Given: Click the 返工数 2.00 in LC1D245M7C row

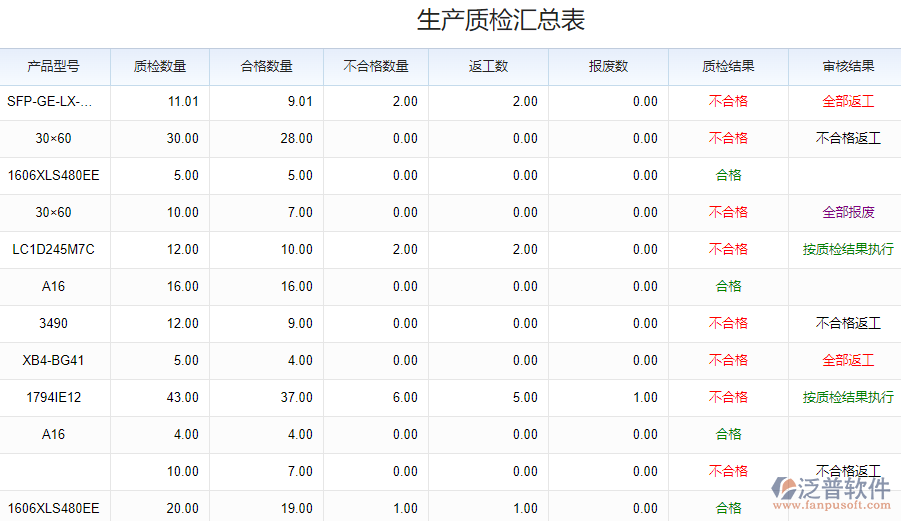Looking at the screenshot, I should click(x=525, y=249).
